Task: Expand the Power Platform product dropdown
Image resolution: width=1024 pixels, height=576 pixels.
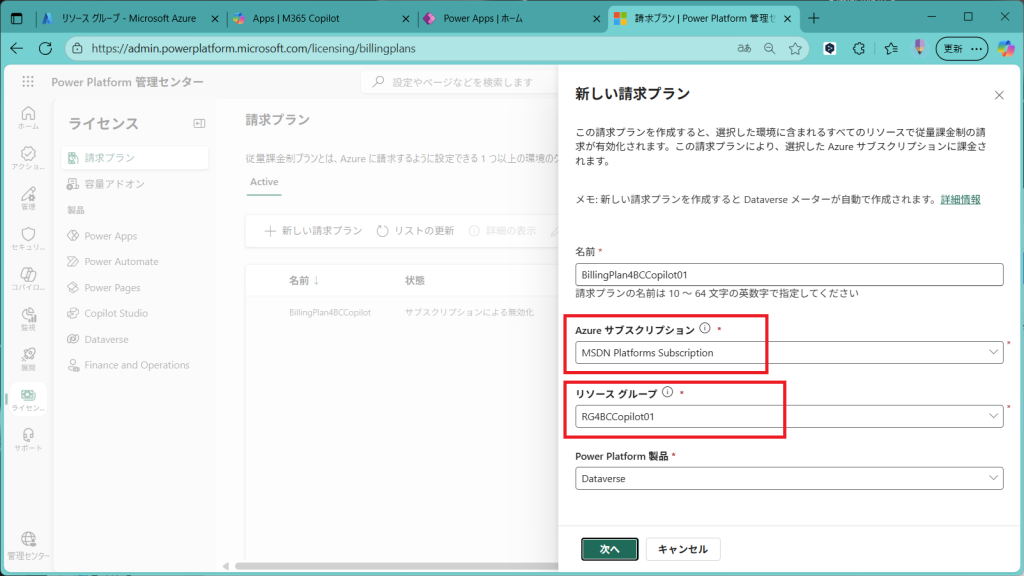Action: click(x=992, y=479)
